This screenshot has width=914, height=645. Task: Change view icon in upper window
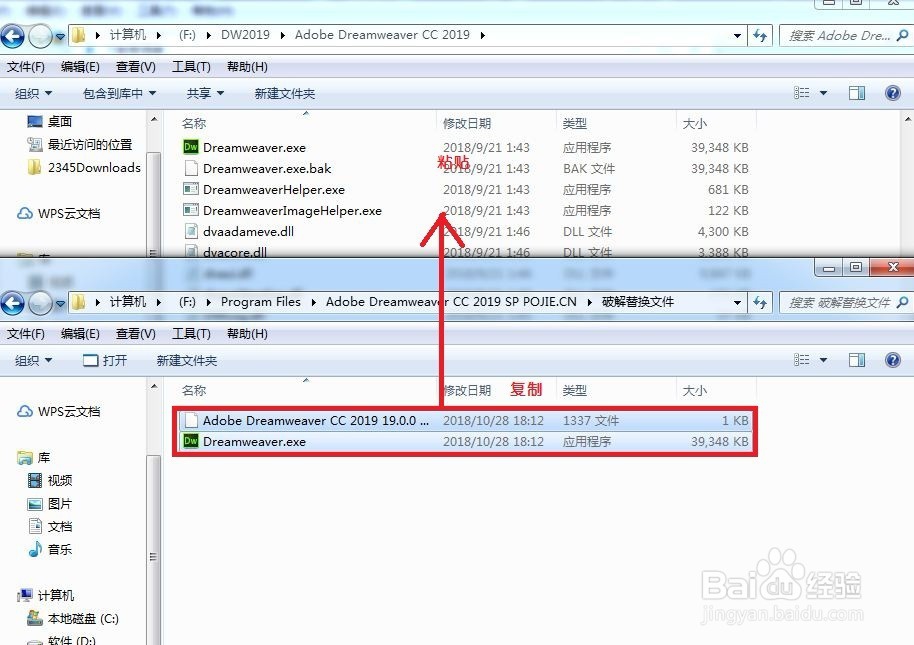pos(802,93)
